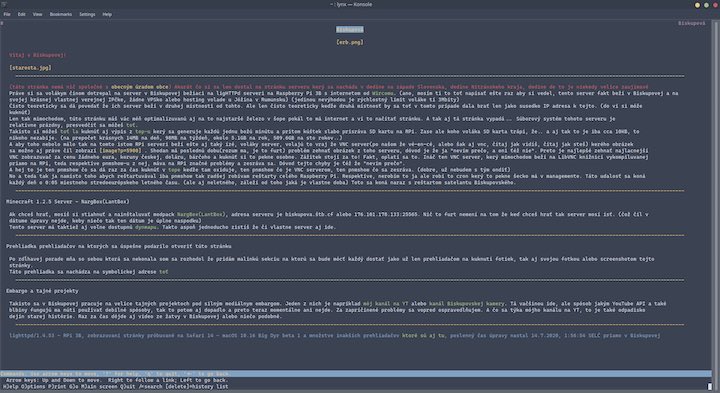720x393 pixels.
Task: Open the NargBox(LantBox) modpack link
Action: tap(201, 214)
